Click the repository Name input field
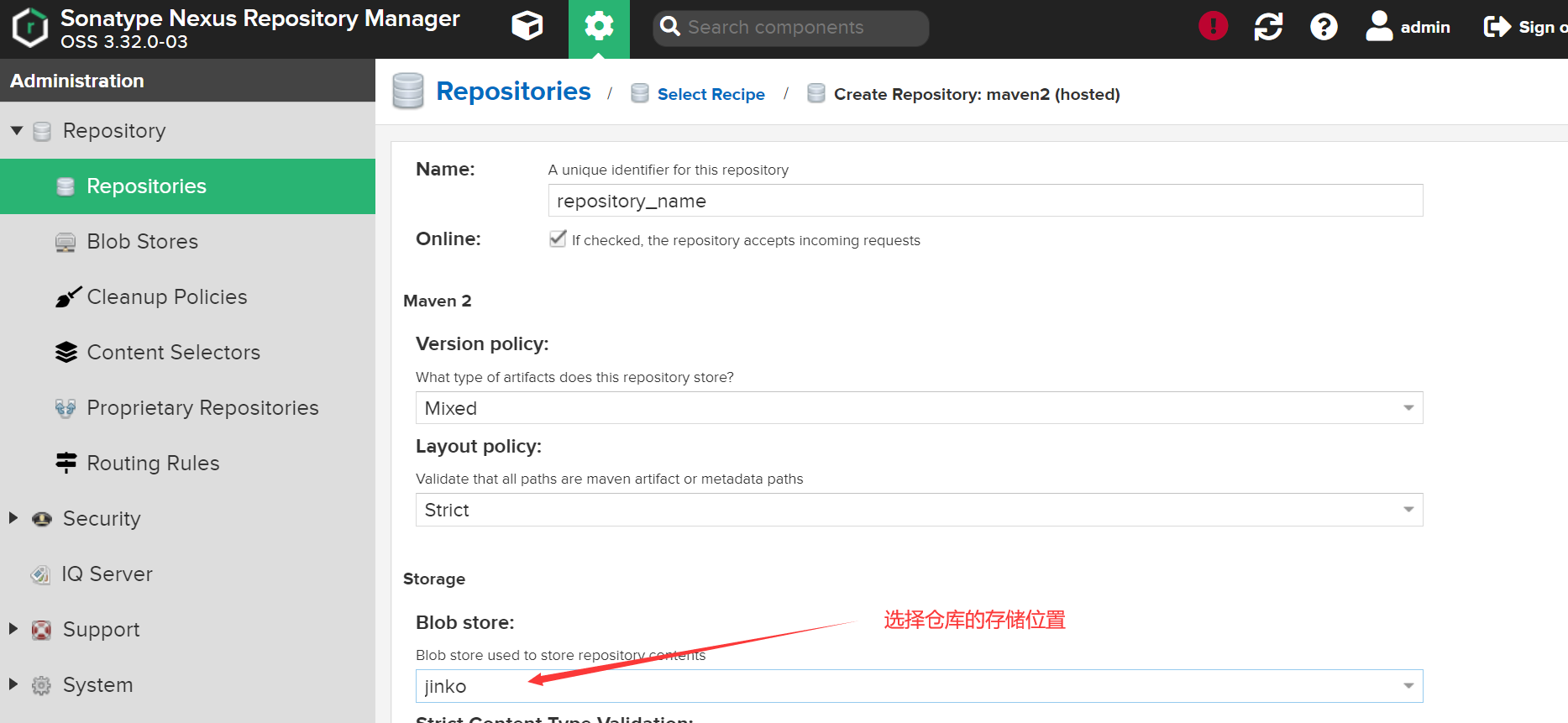The height and width of the screenshot is (723, 1568). point(985,201)
